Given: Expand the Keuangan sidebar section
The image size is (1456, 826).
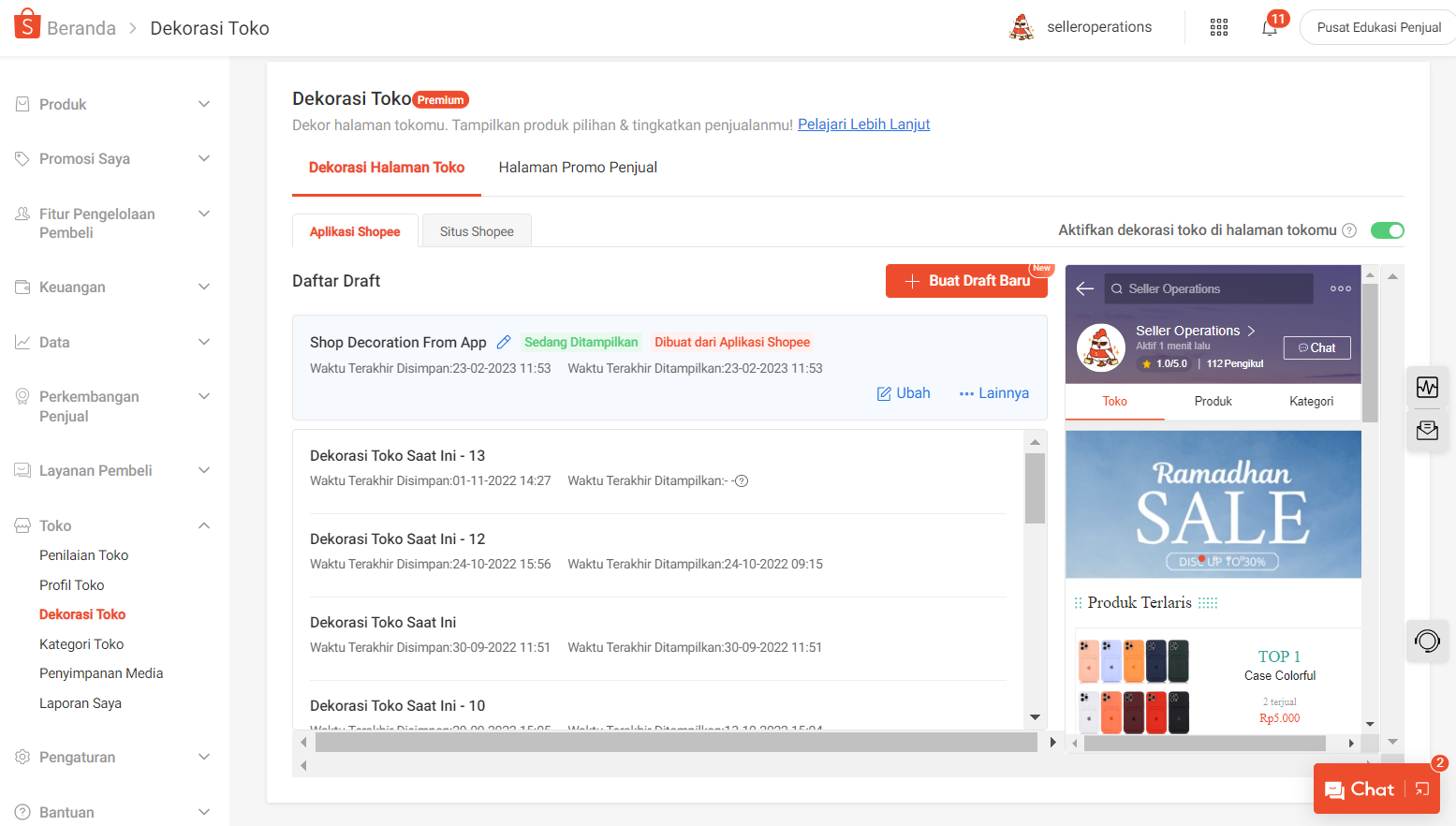Looking at the screenshot, I should click(x=112, y=287).
